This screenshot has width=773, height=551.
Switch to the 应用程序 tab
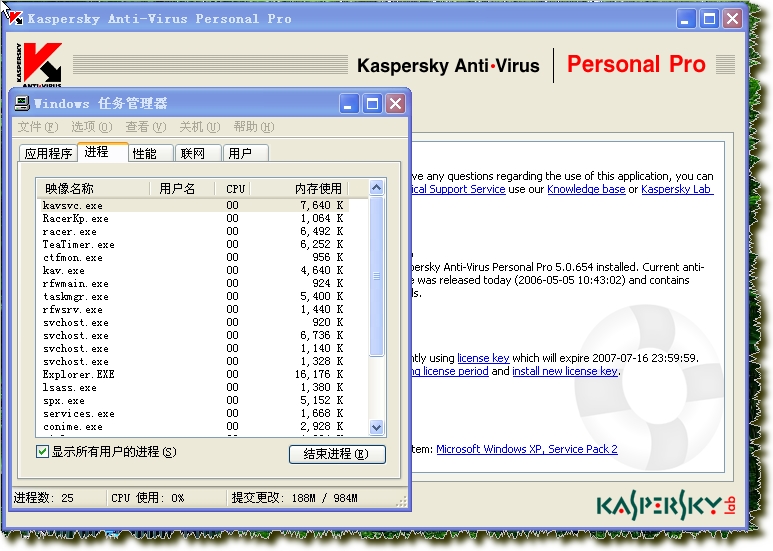click(48, 153)
